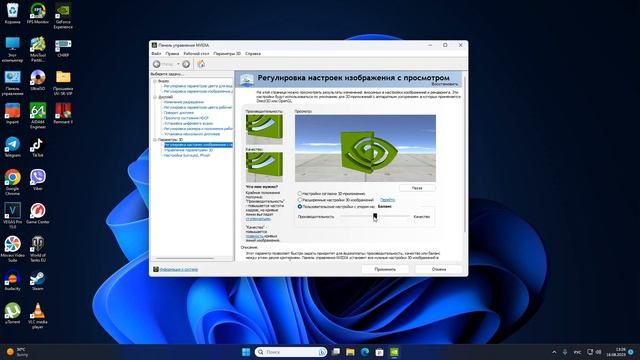
Task: Open Audacity desktop icon
Action: tap(12, 280)
